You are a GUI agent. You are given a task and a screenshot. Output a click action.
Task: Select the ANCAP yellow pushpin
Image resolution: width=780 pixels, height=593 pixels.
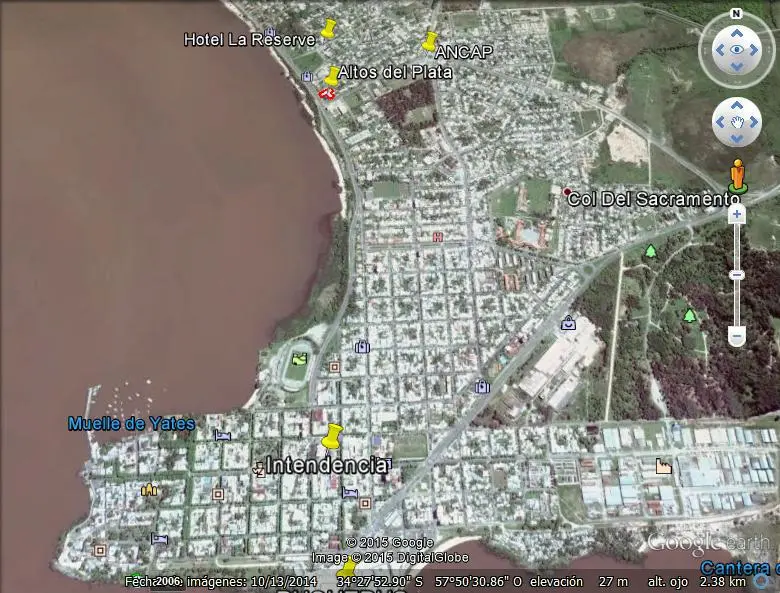[x=430, y=42]
